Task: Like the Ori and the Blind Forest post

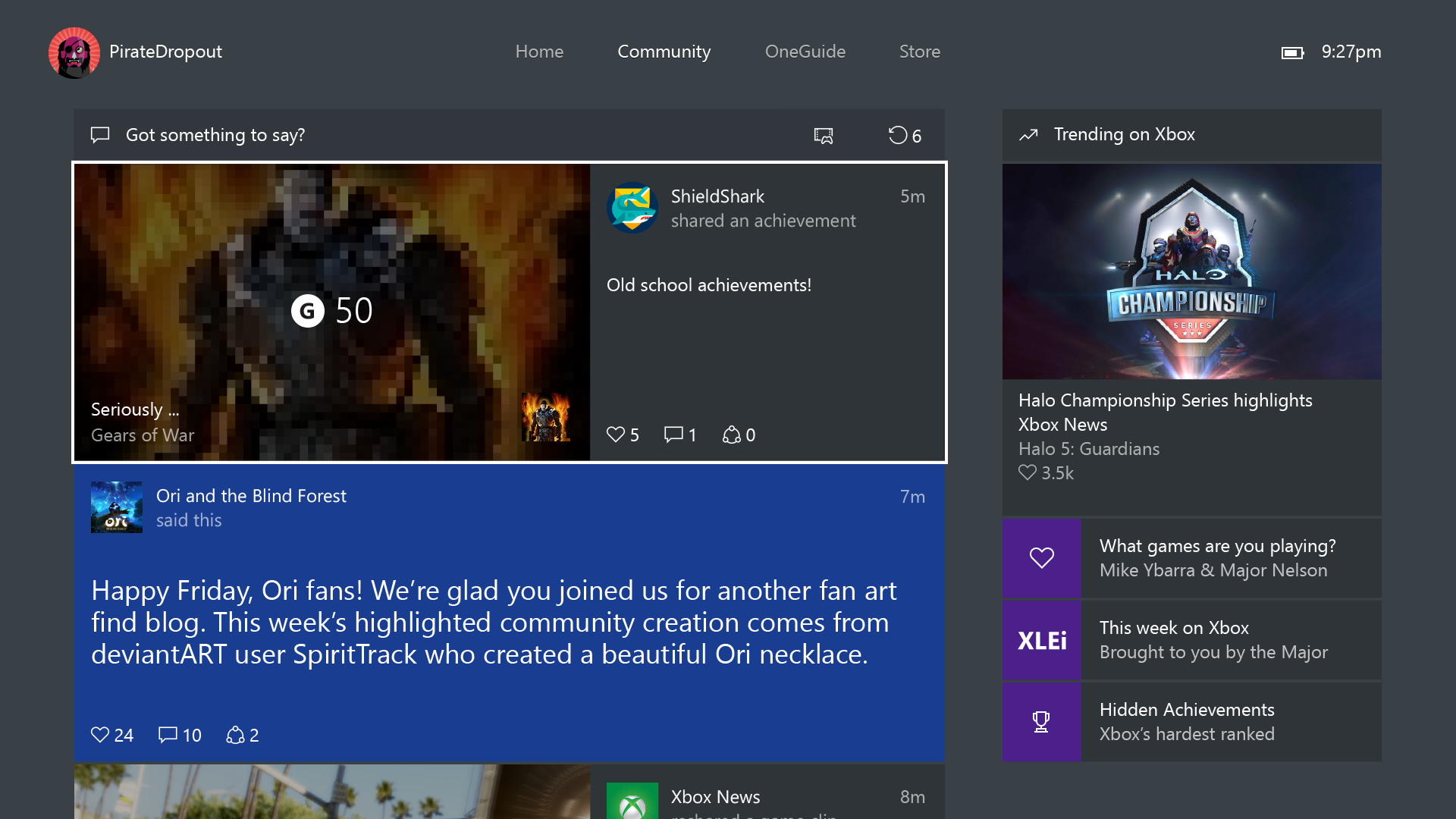Action: [x=100, y=735]
